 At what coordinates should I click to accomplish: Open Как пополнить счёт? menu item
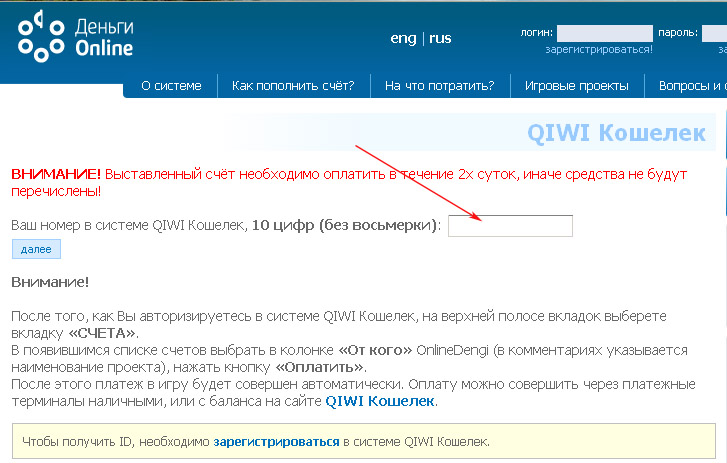(x=293, y=86)
